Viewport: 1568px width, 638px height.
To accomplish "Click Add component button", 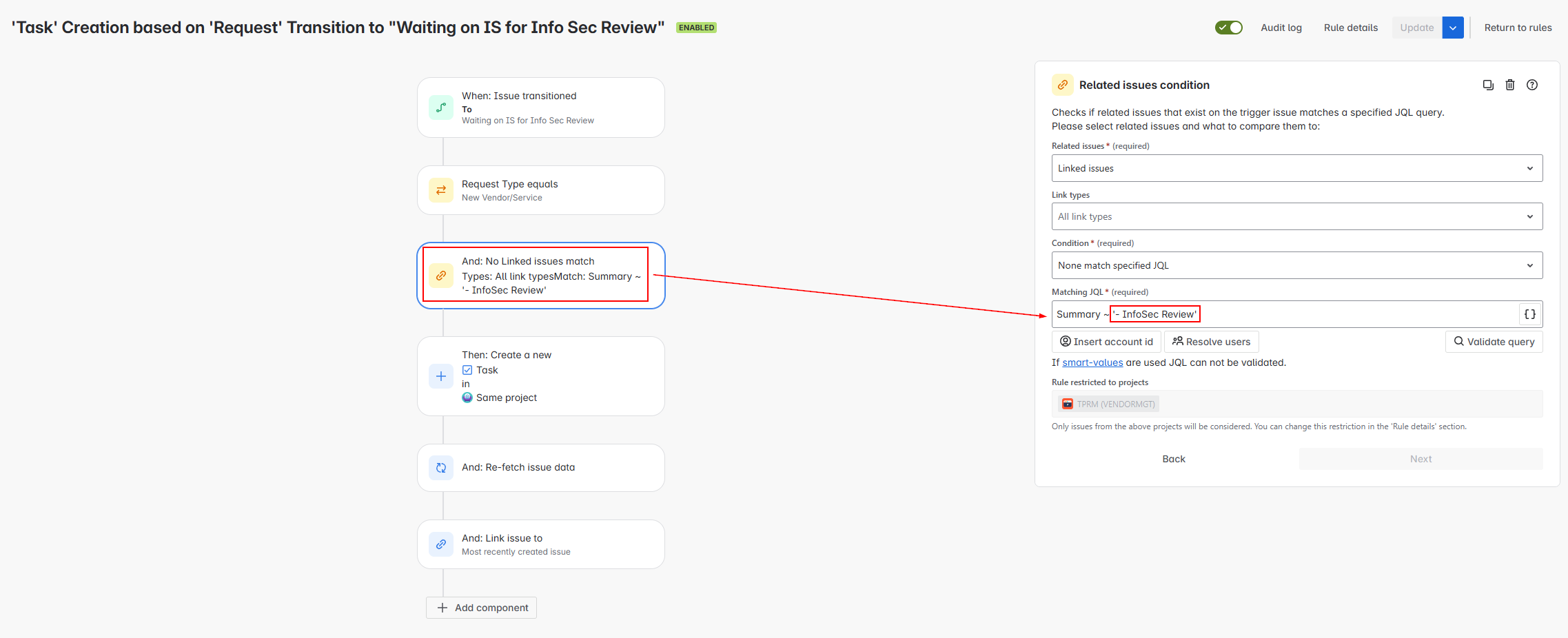I will coord(481,608).
